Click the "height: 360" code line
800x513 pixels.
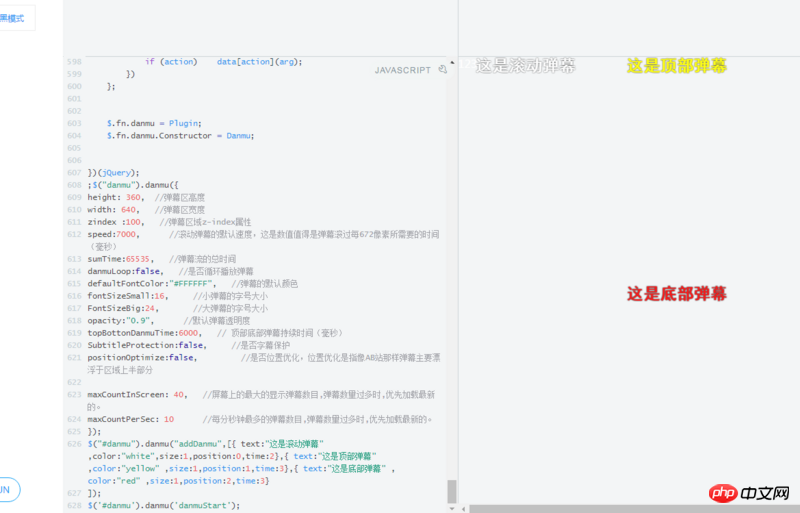(146, 198)
